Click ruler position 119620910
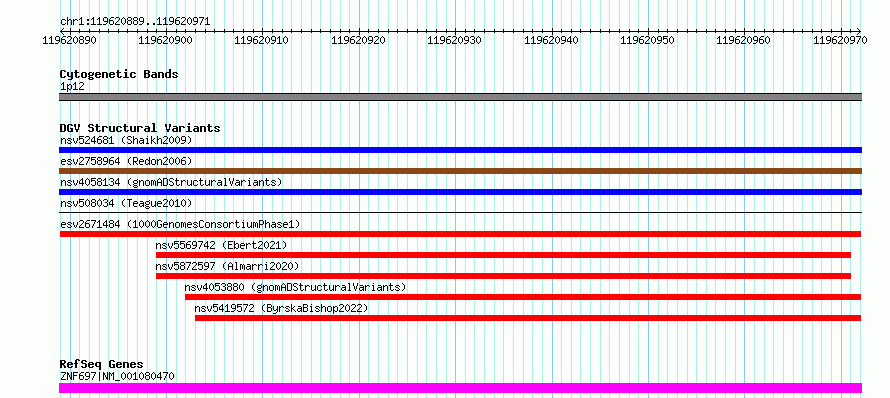The image size is (890, 398). point(262,41)
